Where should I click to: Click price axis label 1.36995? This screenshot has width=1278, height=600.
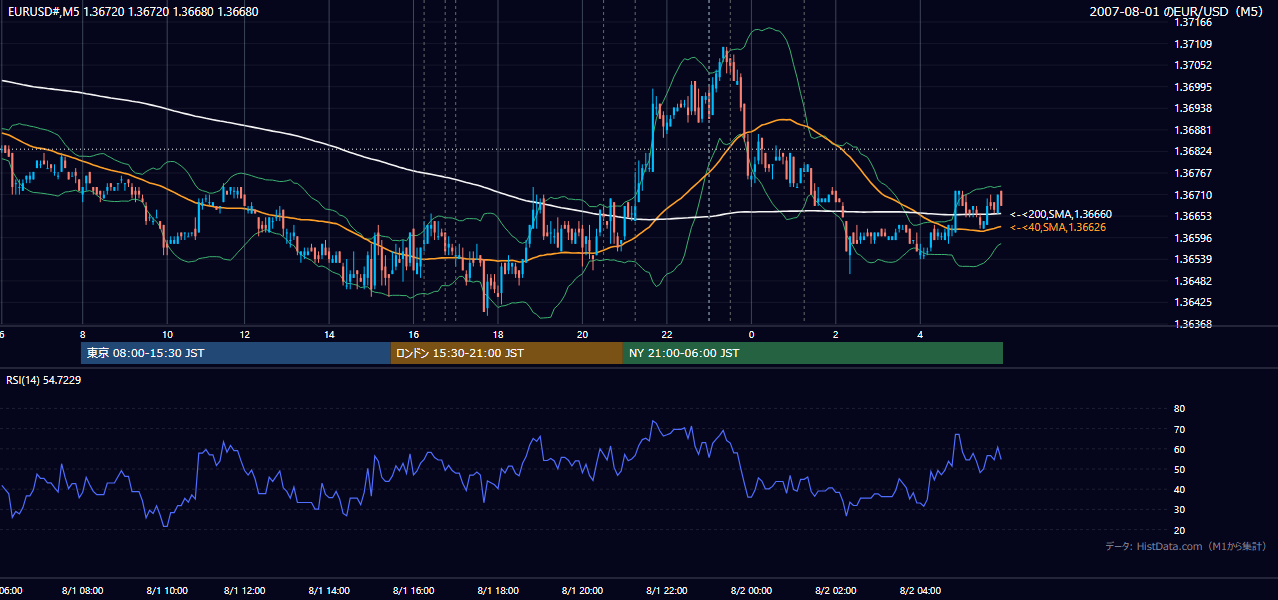(x=1193, y=87)
